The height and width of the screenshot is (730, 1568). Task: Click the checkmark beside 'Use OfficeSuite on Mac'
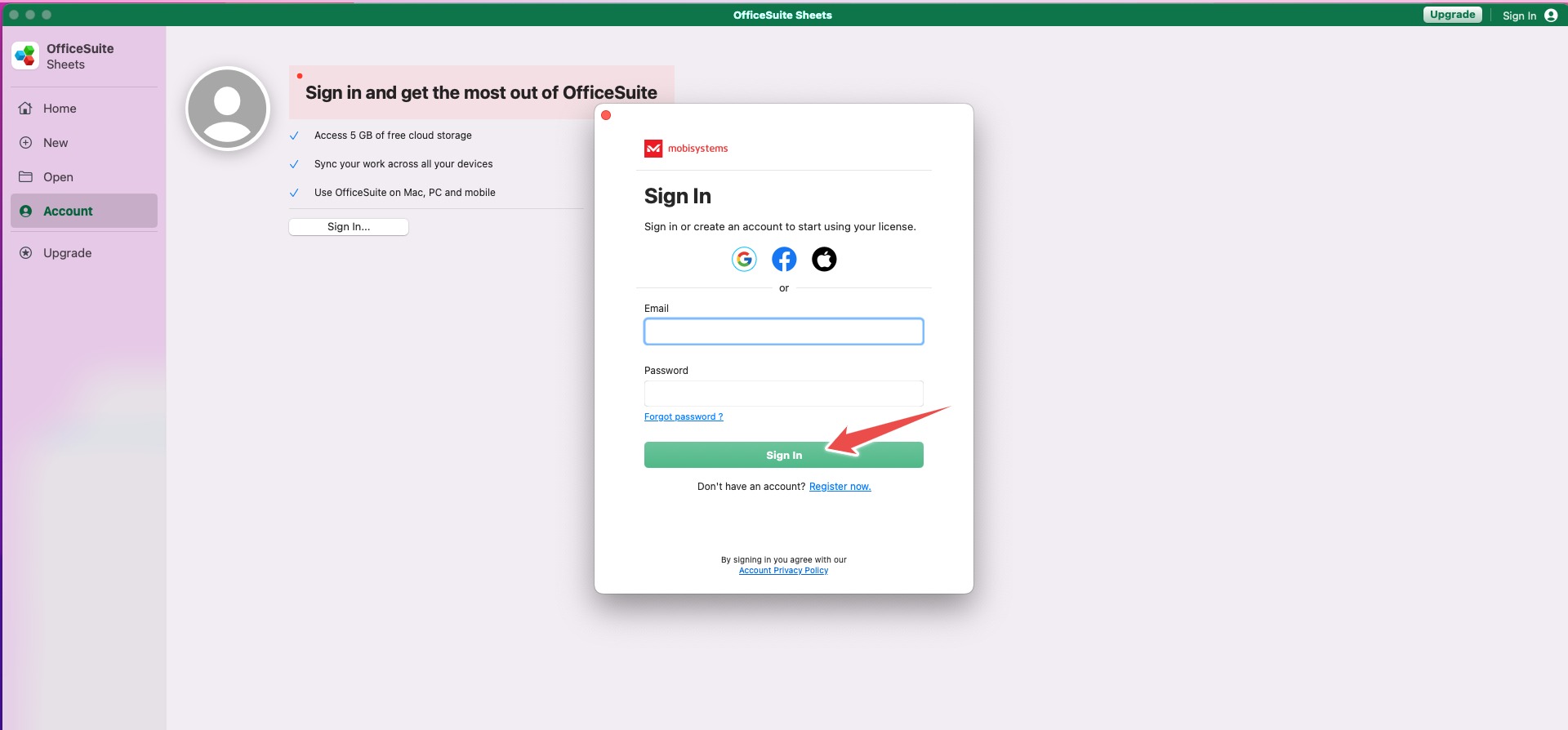[294, 193]
